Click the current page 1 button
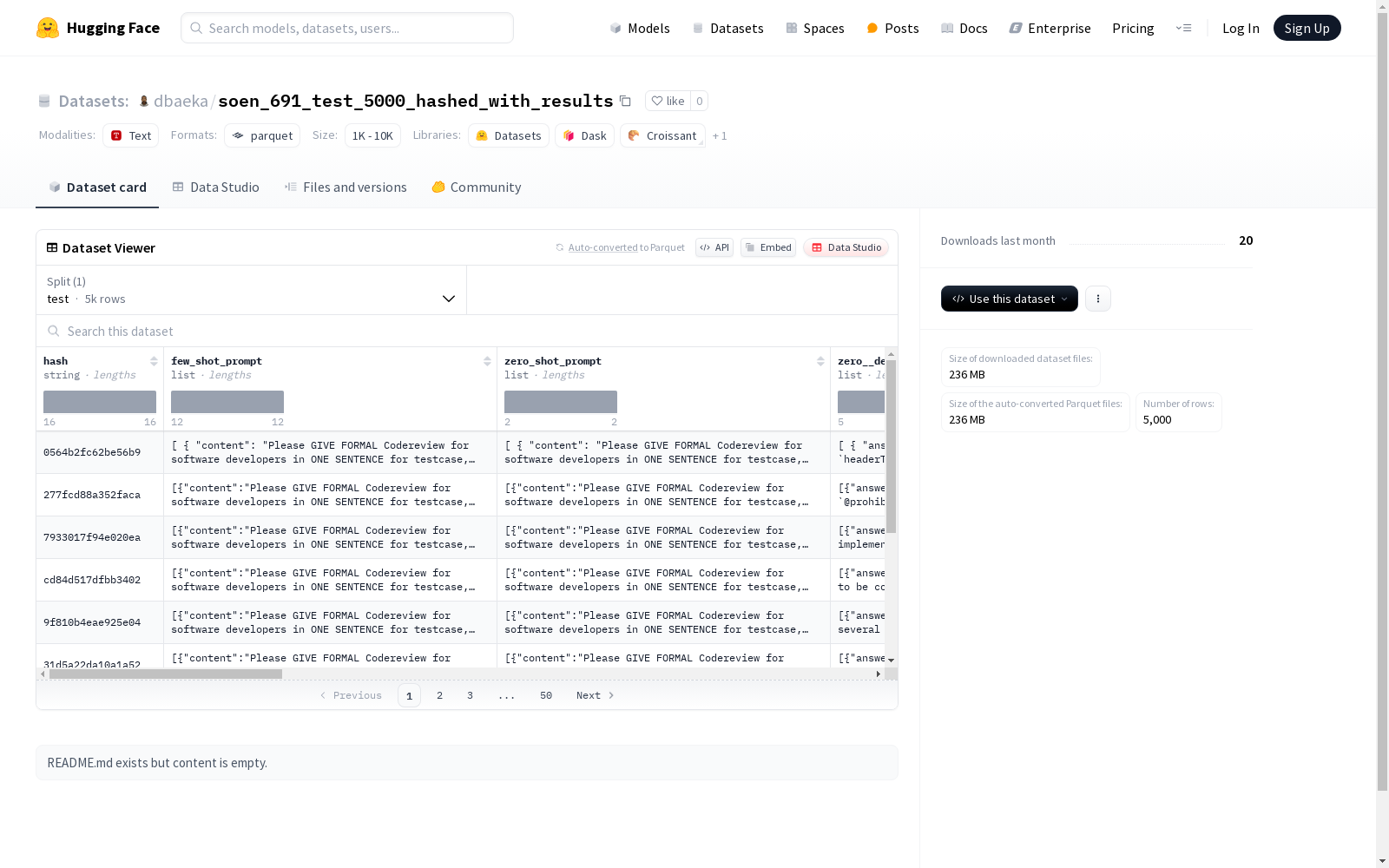Image resolution: width=1389 pixels, height=868 pixels. pos(409,695)
